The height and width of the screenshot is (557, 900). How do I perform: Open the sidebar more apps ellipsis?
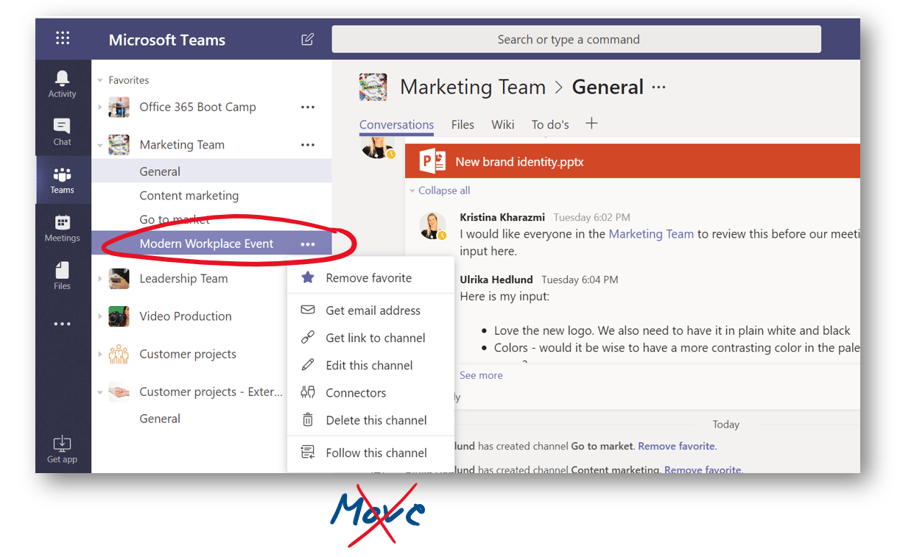pyautogui.click(x=62, y=324)
